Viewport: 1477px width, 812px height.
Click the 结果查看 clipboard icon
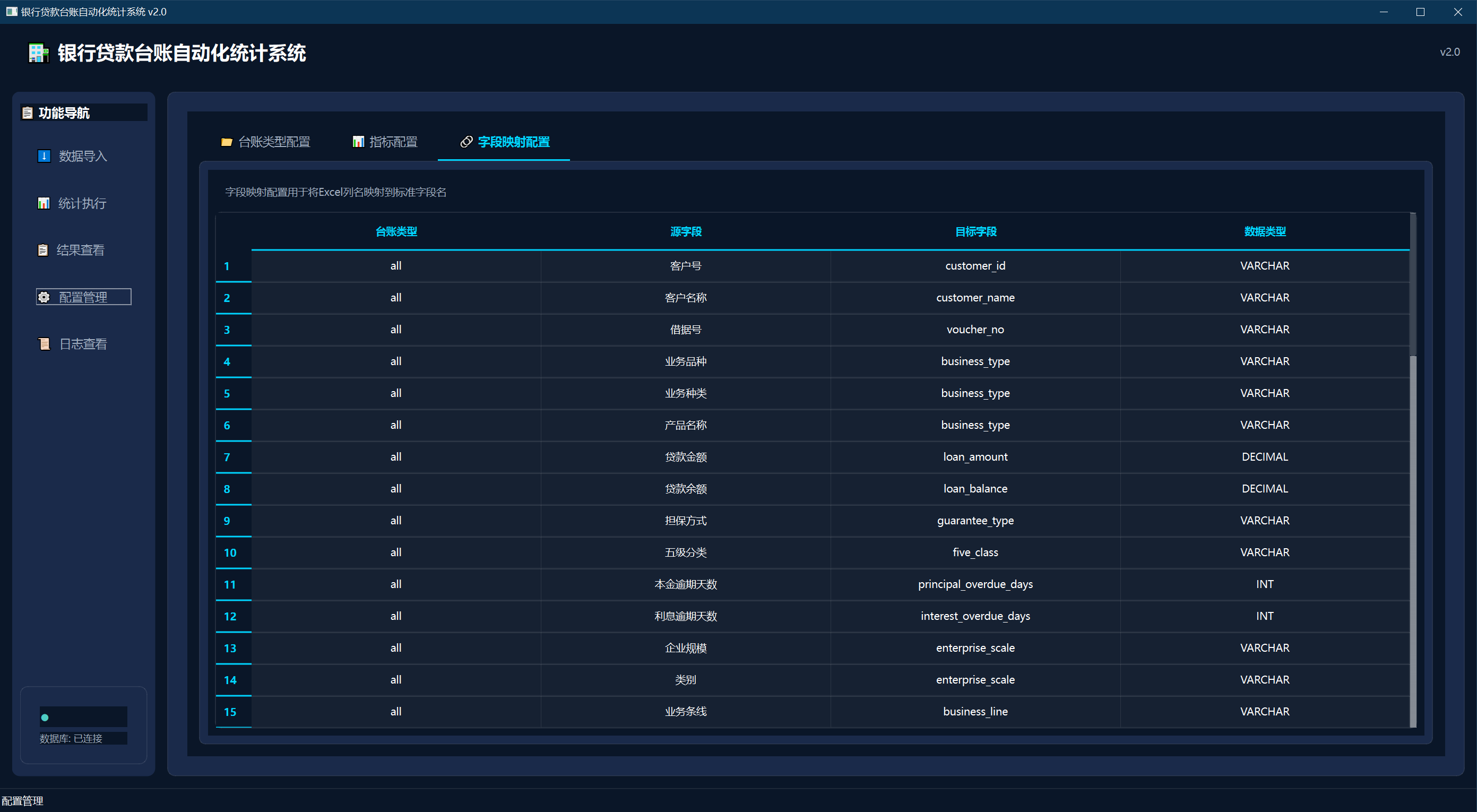tap(43, 250)
